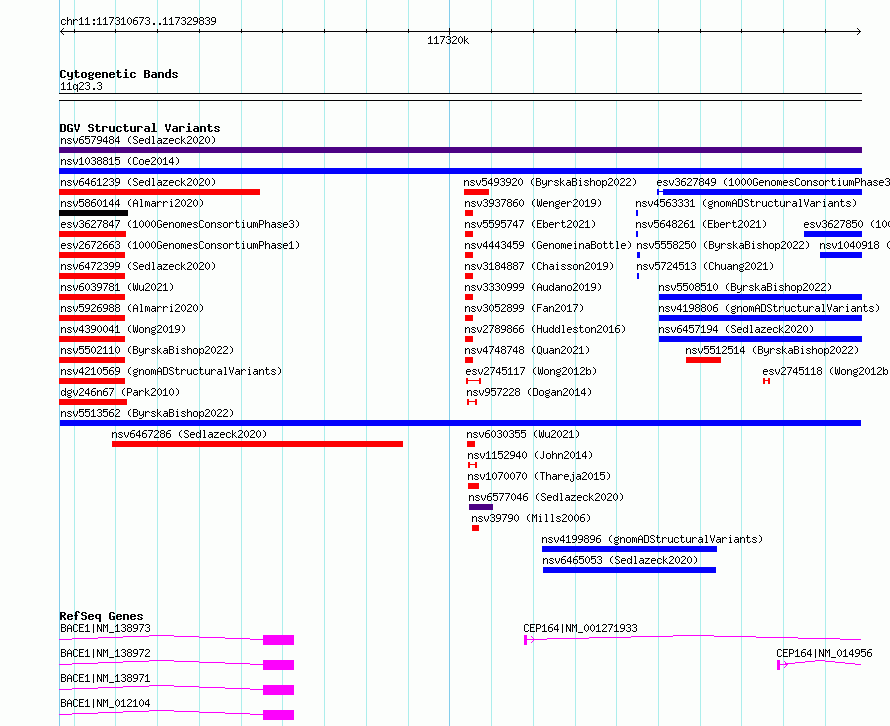This screenshot has width=890, height=726.
Task: Open esv3627847 (1000GenomesConsortiumPhase3) variant
Action: coord(180,224)
